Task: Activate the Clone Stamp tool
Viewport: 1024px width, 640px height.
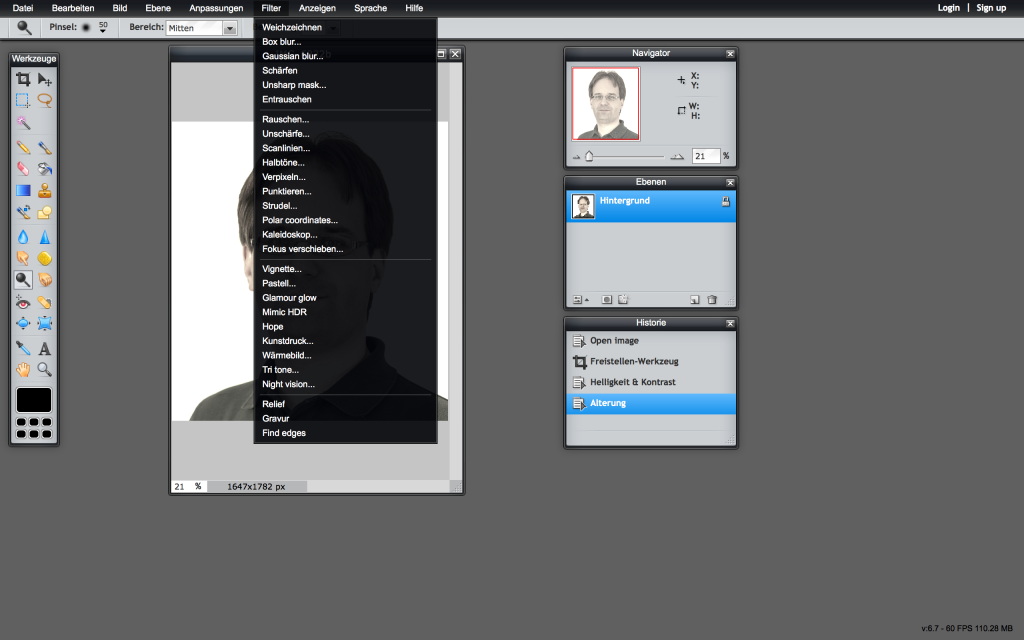Action: [x=45, y=190]
